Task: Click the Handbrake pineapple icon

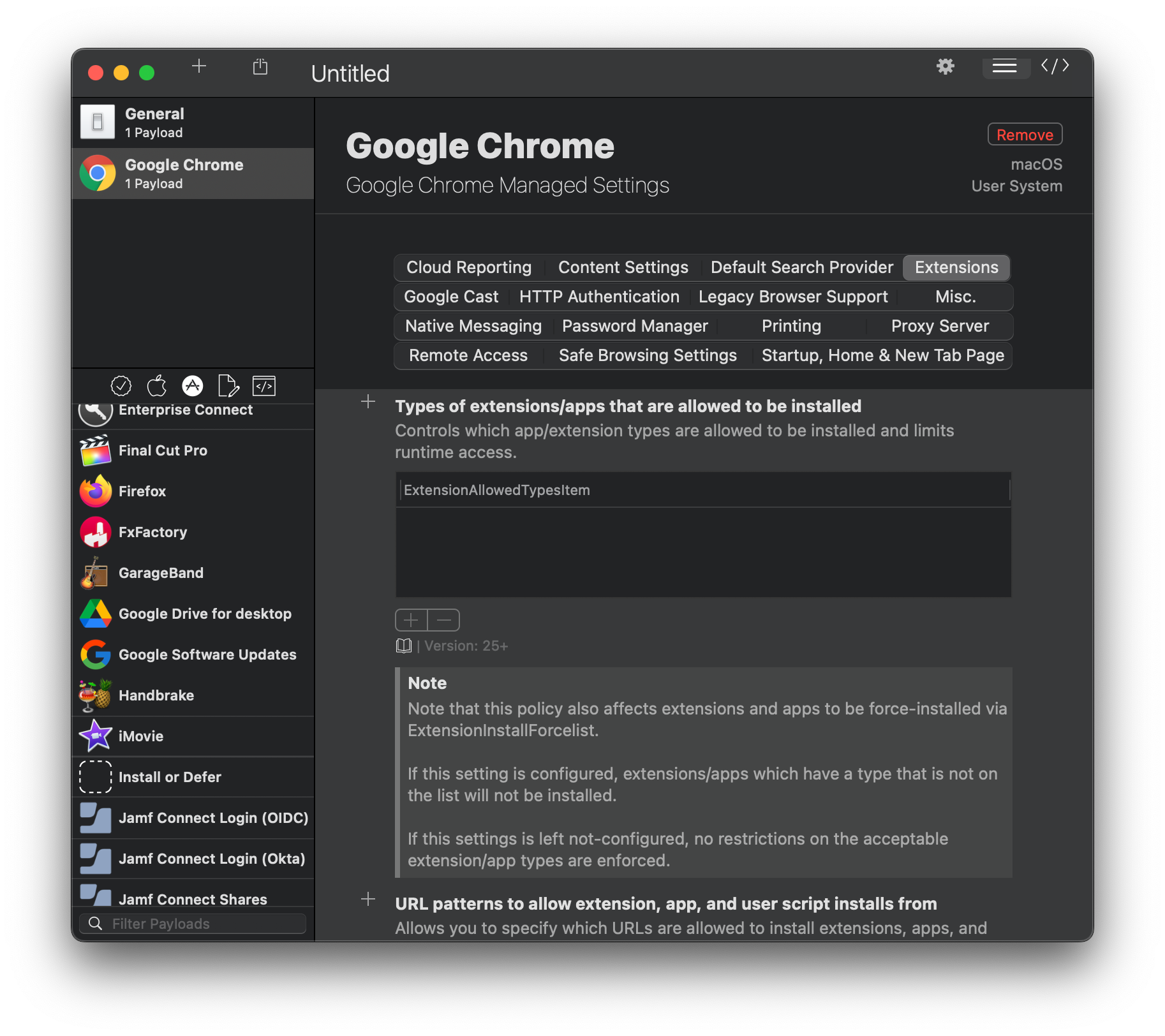Action: pyautogui.click(x=96, y=695)
